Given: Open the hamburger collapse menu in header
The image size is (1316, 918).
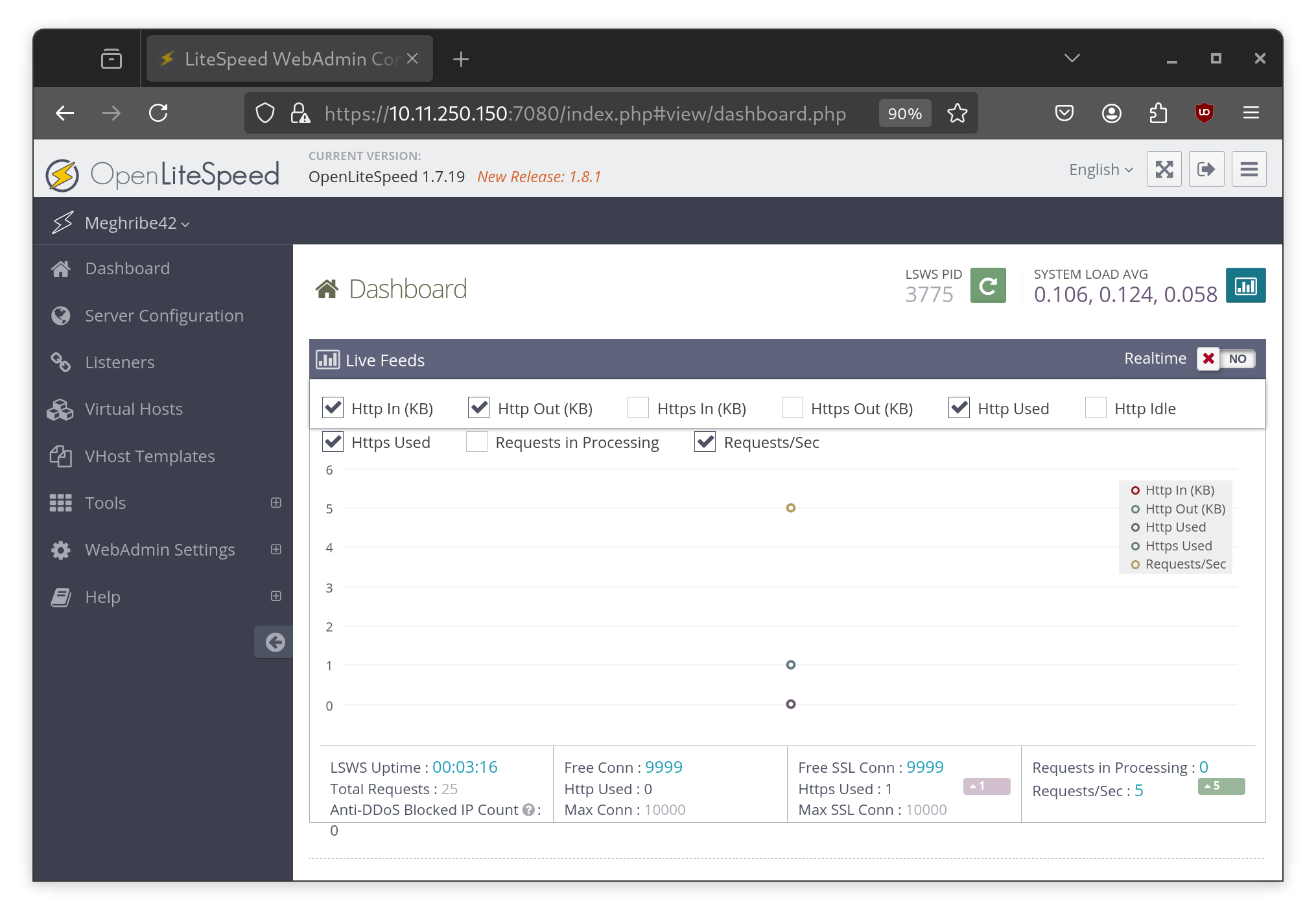Looking at the screenshot, I should 1249,169.
